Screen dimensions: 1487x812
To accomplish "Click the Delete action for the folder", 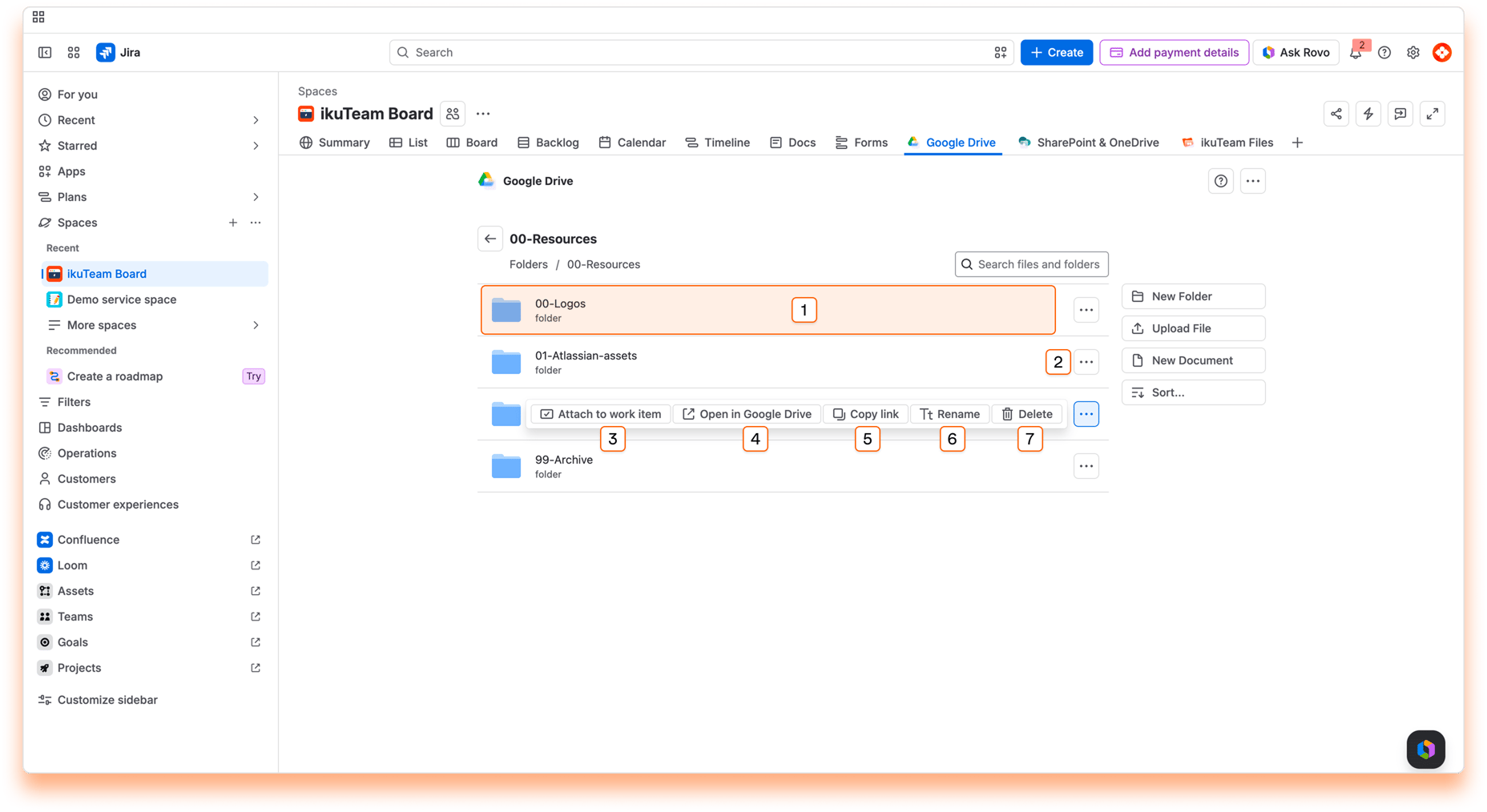I will pyautogui.click(x=1027, y=414).
